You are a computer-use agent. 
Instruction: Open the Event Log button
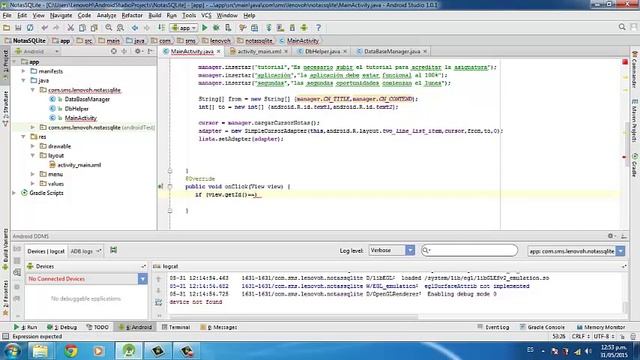(x=493, y=327)
